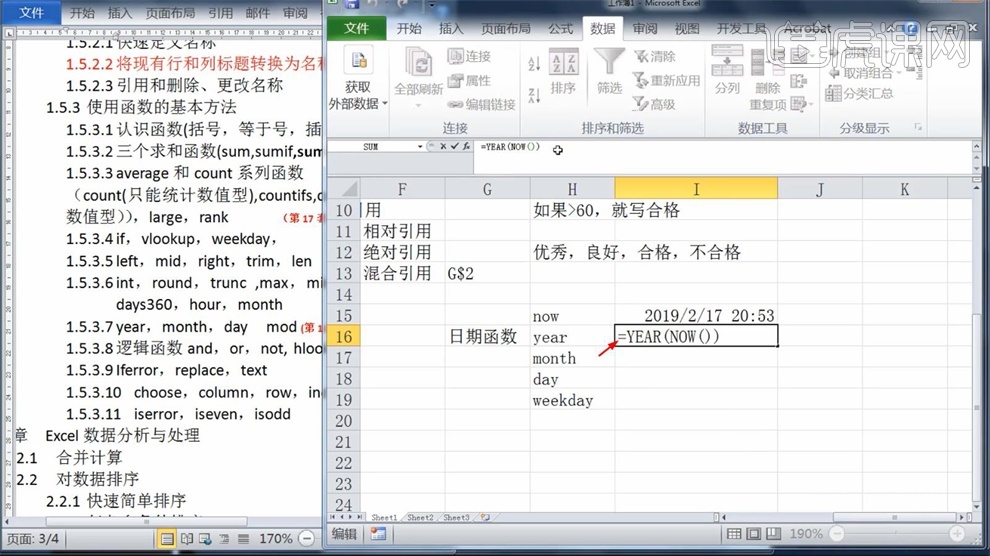Switch to Excel Developer (开发工具) tab
This screenshot has height=556, width=990.
(741, 28)
